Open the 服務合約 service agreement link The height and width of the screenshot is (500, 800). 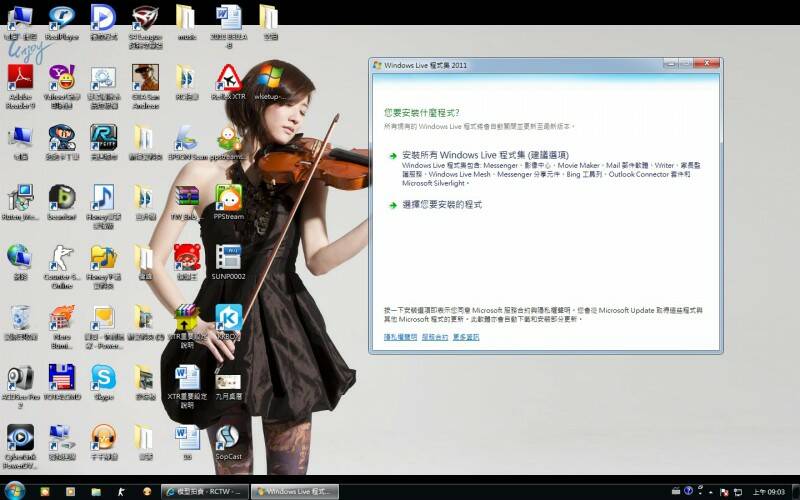pos(435,337)
